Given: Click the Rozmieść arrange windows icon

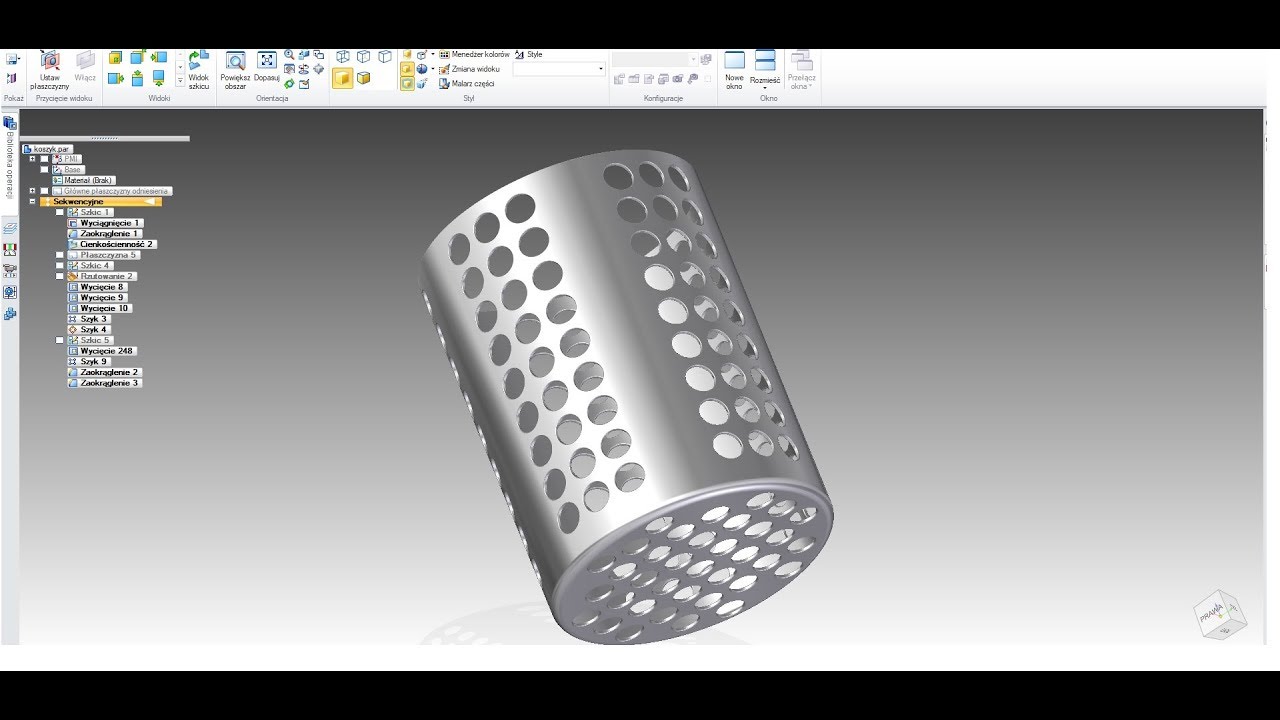Looking at the screenshot, I should [x=765, y=62].
